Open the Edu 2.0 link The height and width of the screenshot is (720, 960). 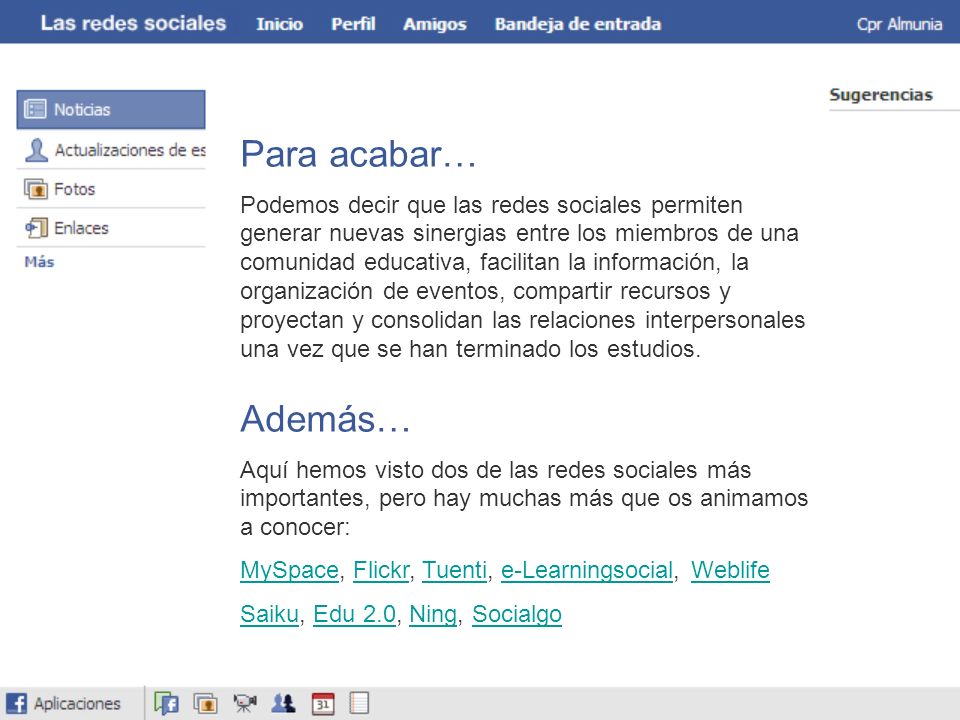click(354, 614)
